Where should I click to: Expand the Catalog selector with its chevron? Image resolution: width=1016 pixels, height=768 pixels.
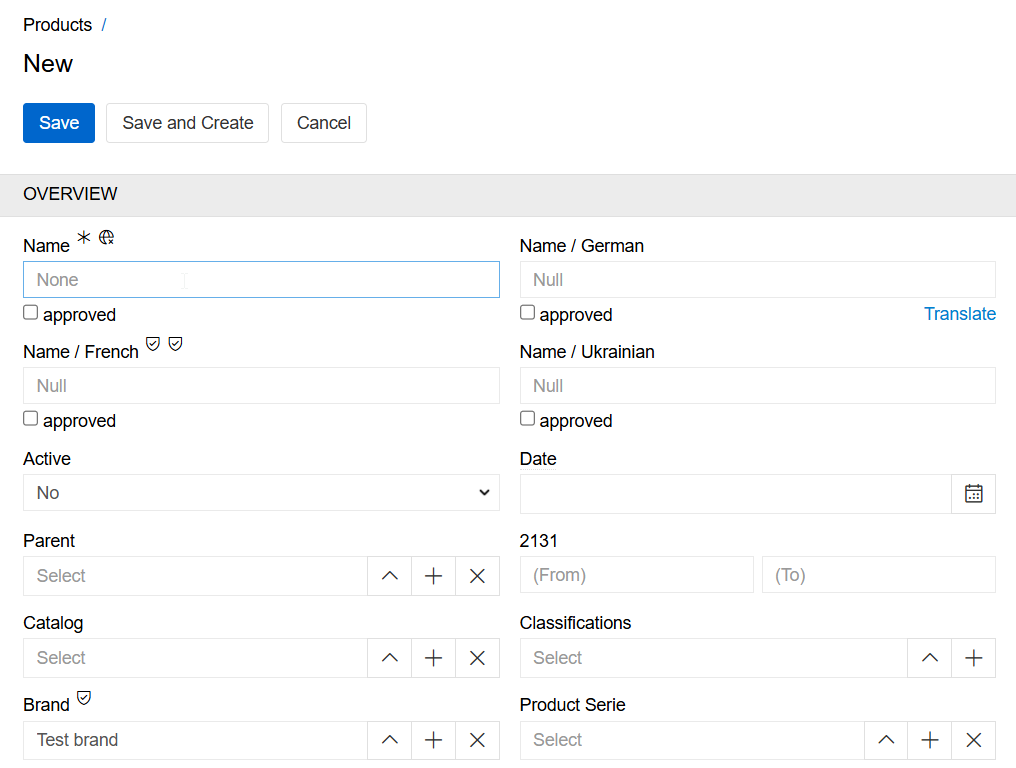(x=389, y=657)
